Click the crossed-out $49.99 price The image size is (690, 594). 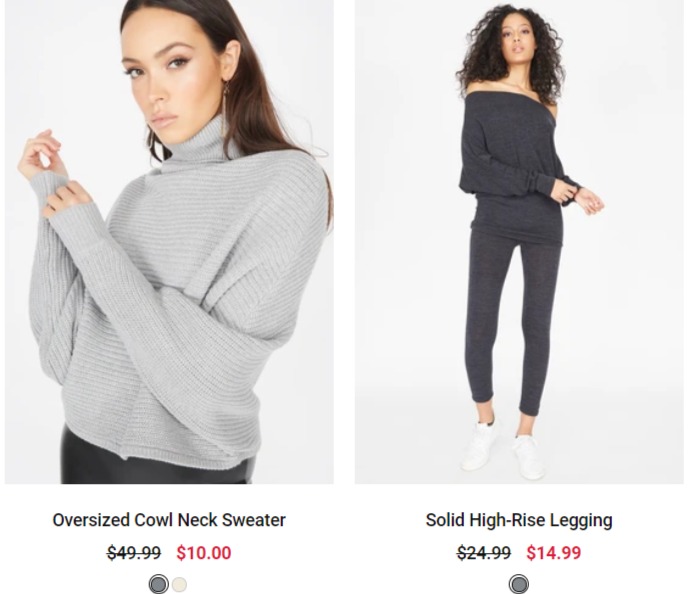tap(134, 553)
